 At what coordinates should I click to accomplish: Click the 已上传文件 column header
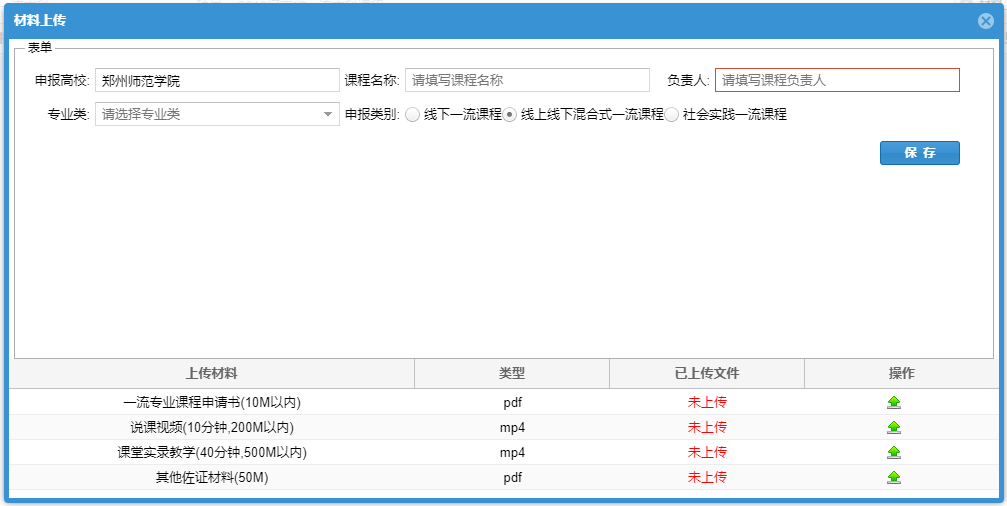click(706, 374)
